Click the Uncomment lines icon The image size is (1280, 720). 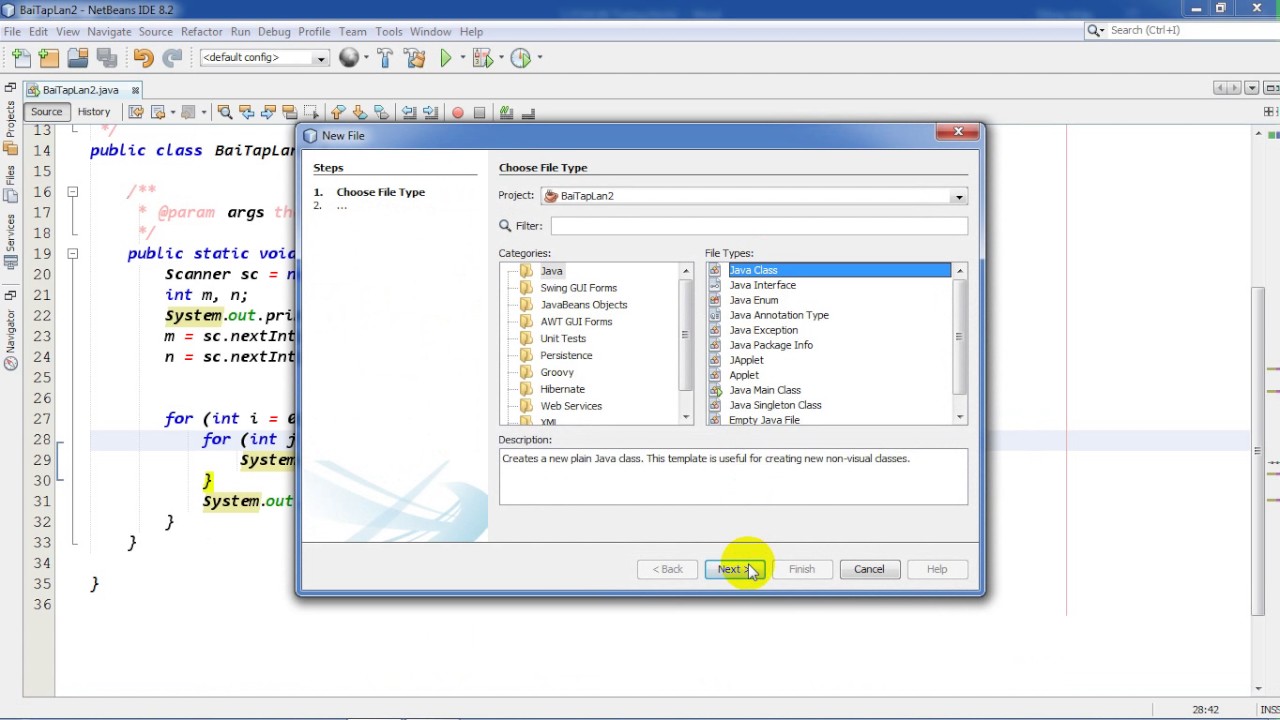(528, 112)
